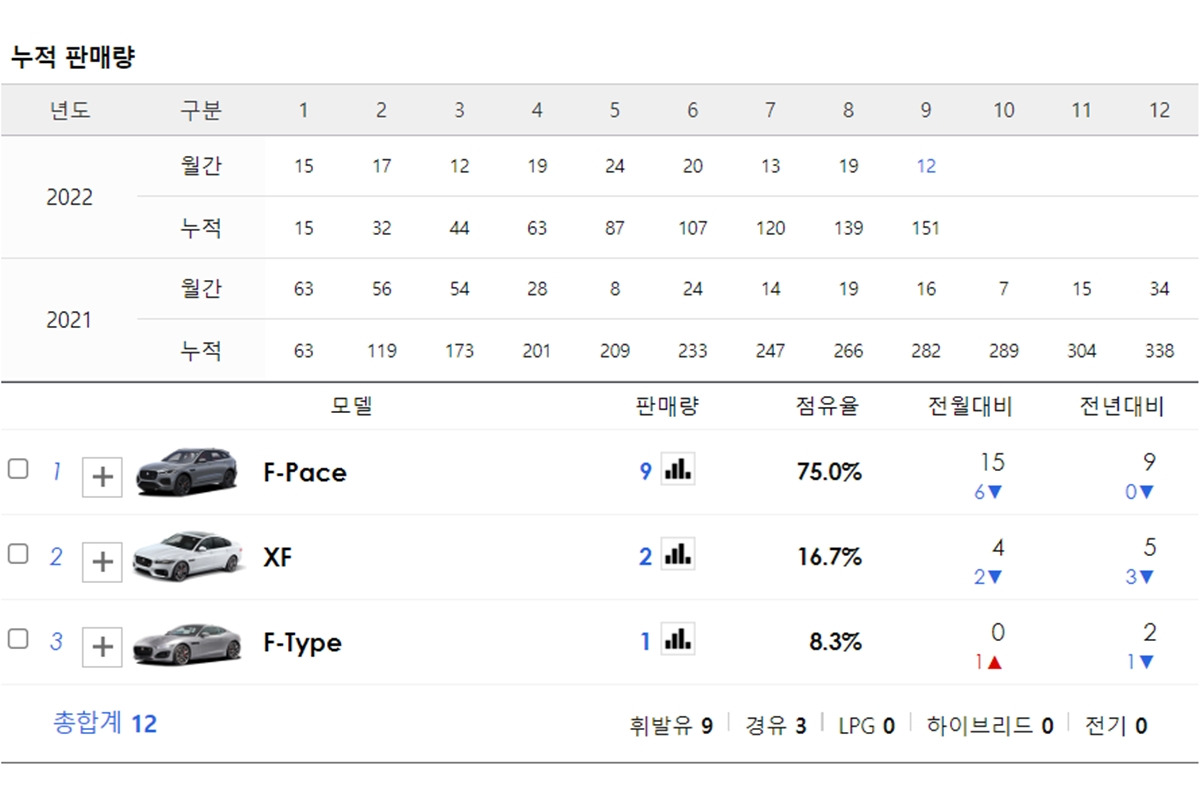The image size is (1200, 800).
Task: Click the bar chart icon next to F-Pace sales
Action: (678, 468)
